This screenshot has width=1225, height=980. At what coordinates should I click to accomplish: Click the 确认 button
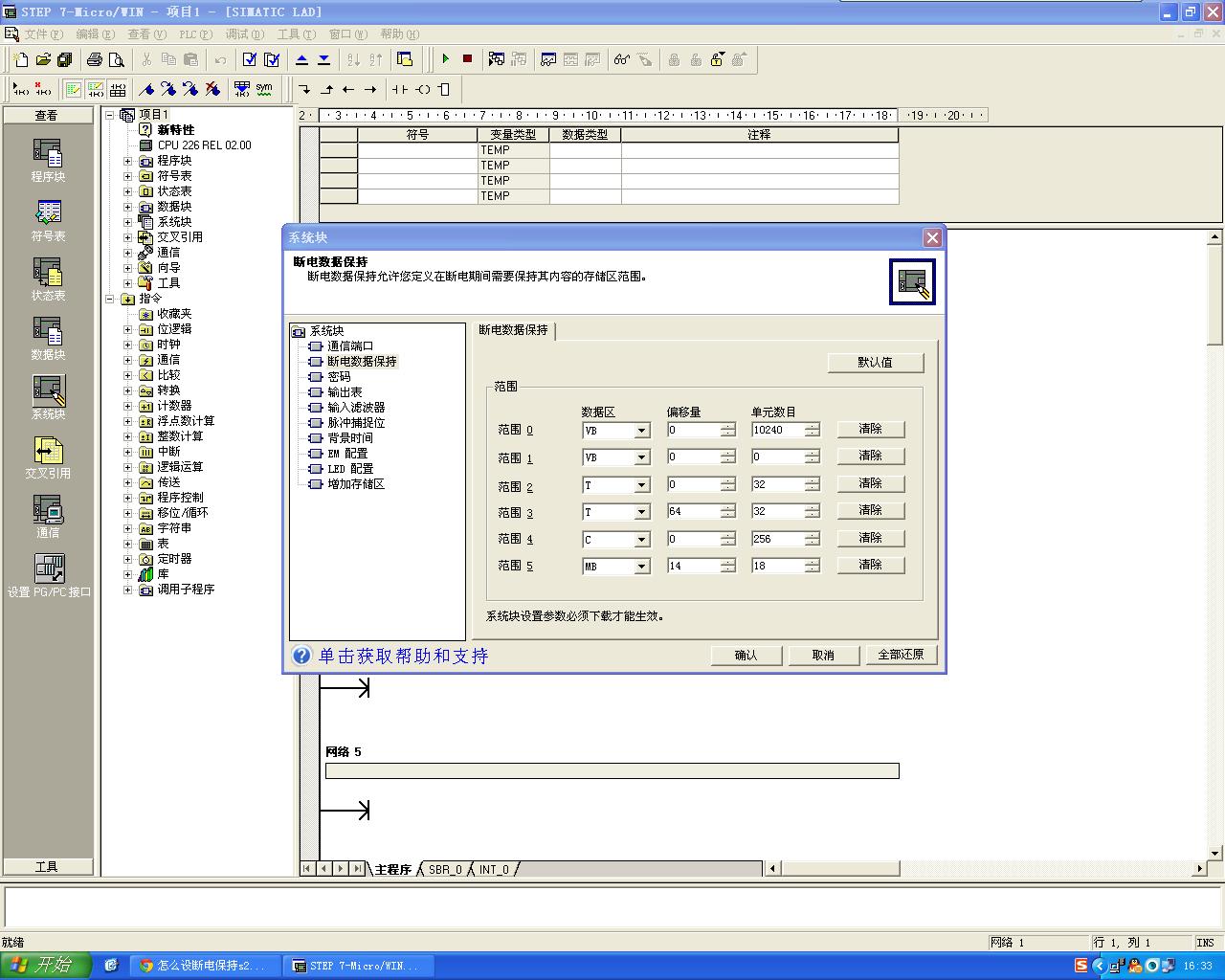pyautogui.click(x=746, y=656)
